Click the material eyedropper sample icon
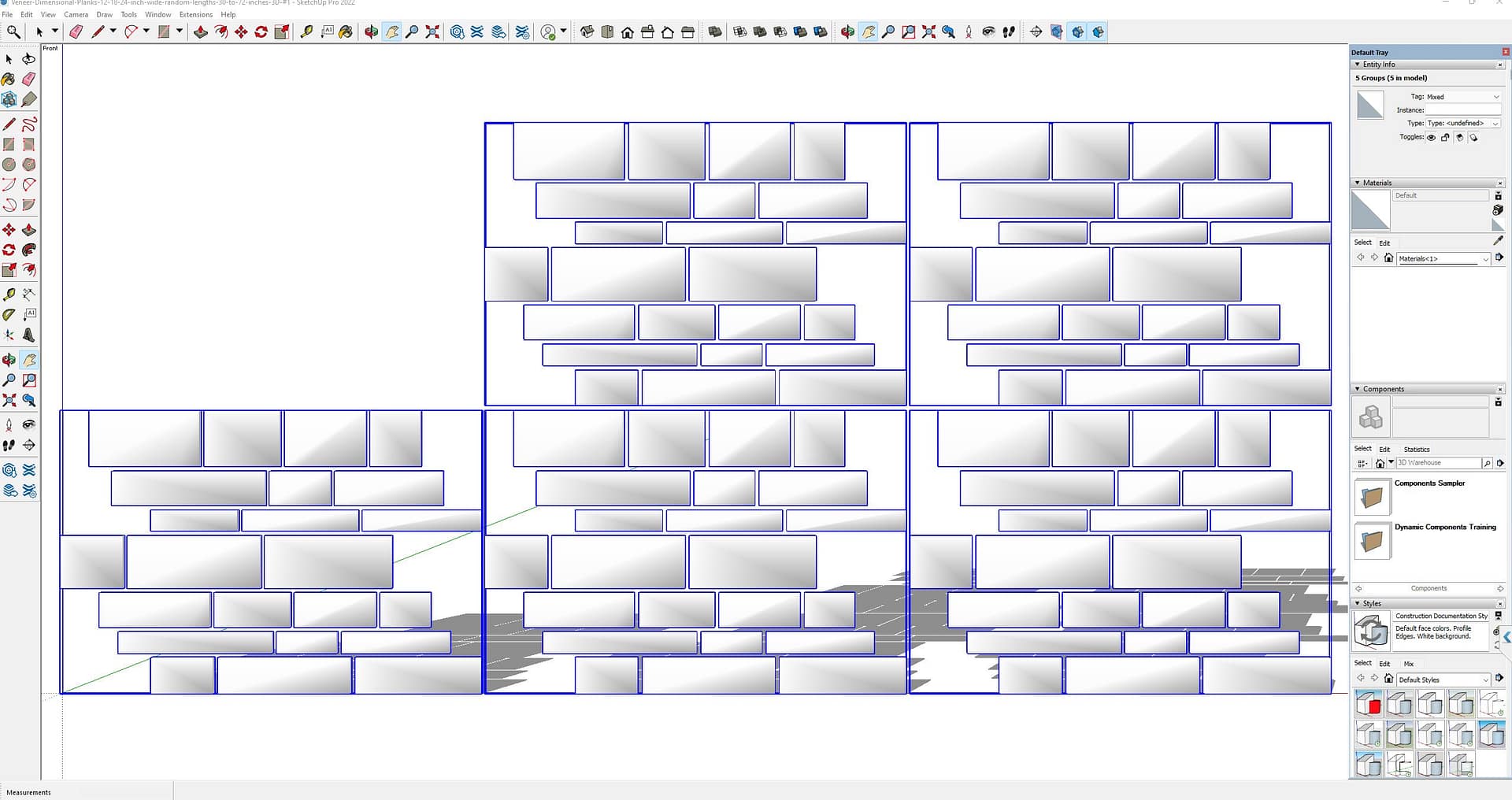1512x800 pixels. coord(1498,241)
